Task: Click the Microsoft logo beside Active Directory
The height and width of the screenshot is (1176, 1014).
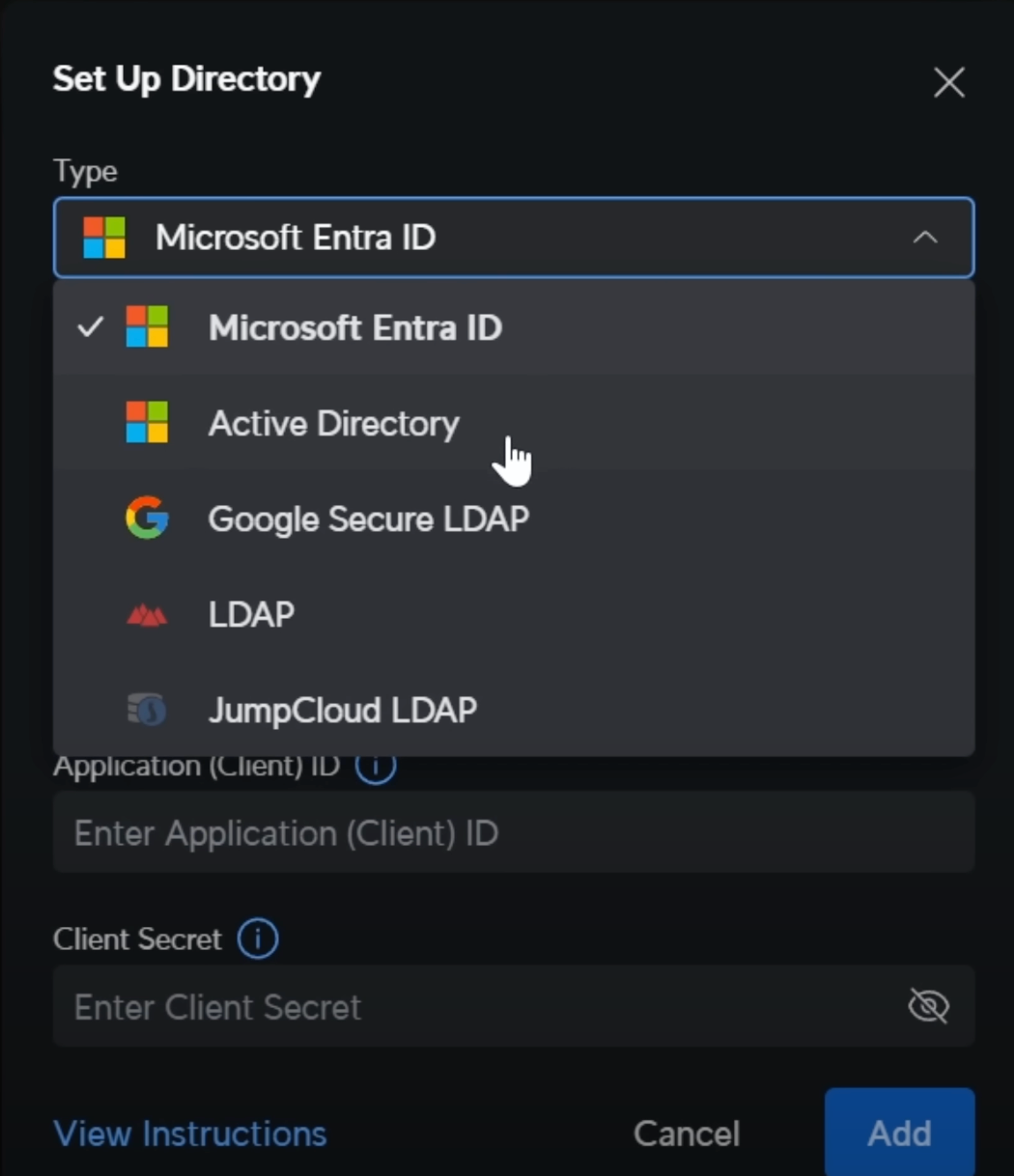Action: [147, 423]
